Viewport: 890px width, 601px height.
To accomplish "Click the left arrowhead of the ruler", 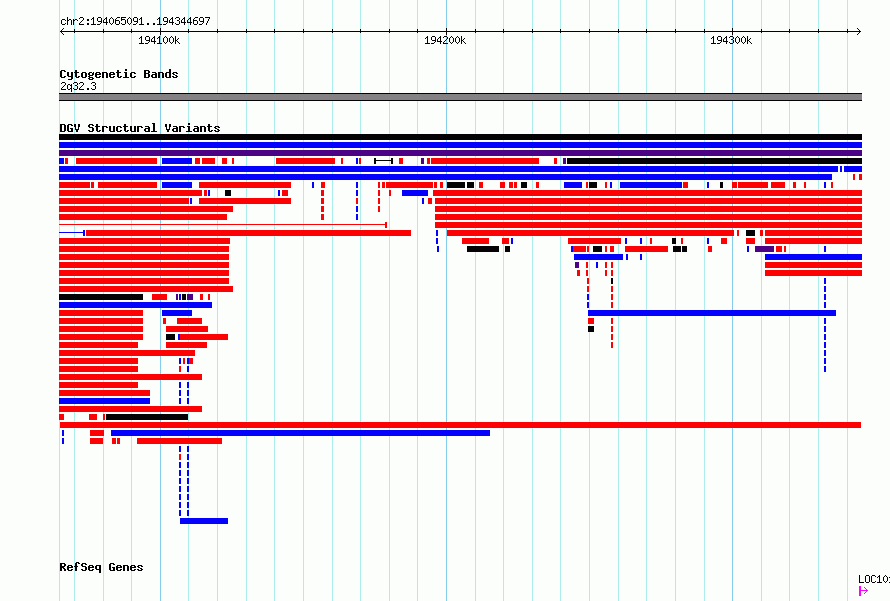I will pos(62,31).
